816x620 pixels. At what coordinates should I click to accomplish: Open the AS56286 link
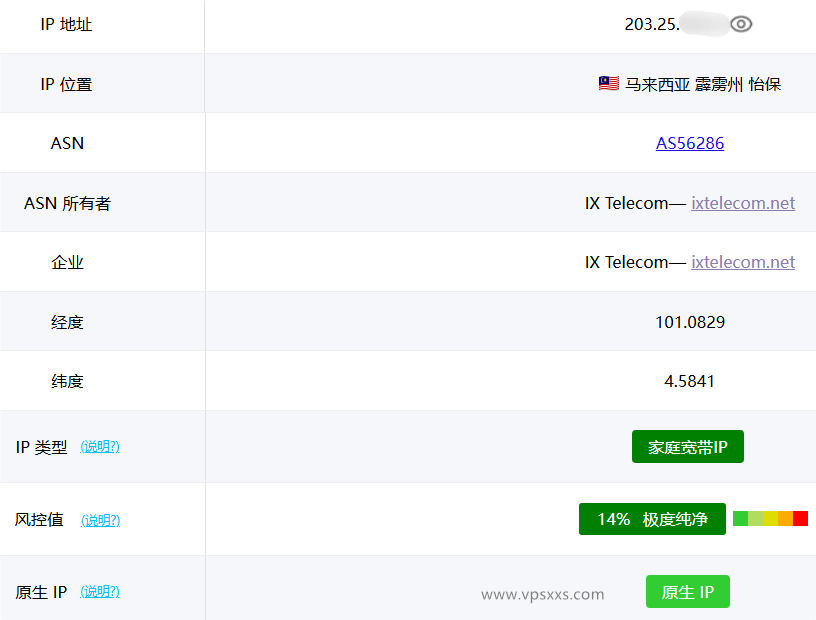(x=689, y=143)
